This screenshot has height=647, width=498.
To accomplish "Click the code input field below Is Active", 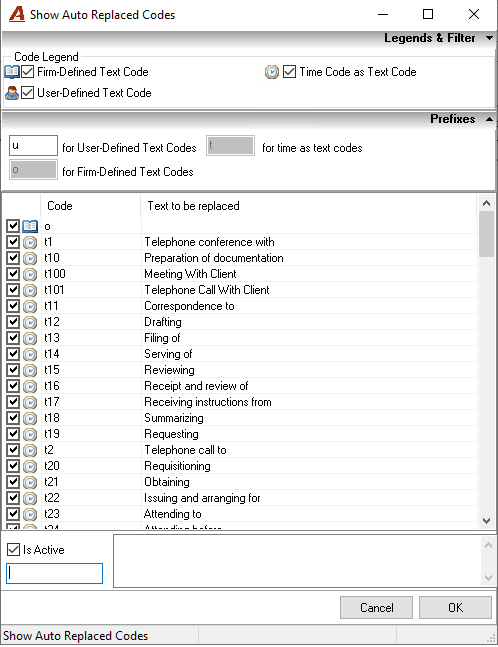I will point(54,574).
